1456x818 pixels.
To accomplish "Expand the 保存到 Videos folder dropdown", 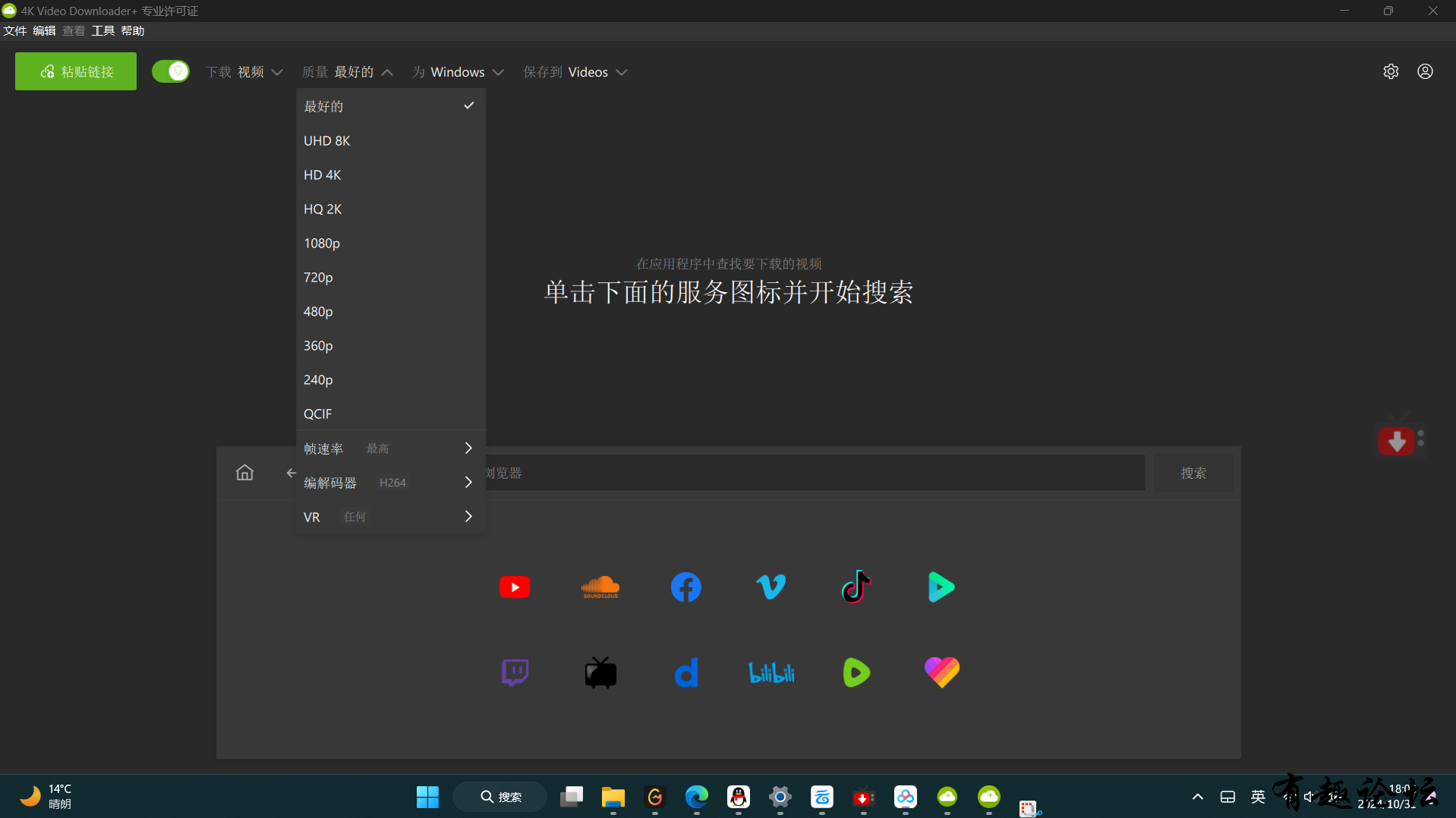I will click(x=575, y=72).
